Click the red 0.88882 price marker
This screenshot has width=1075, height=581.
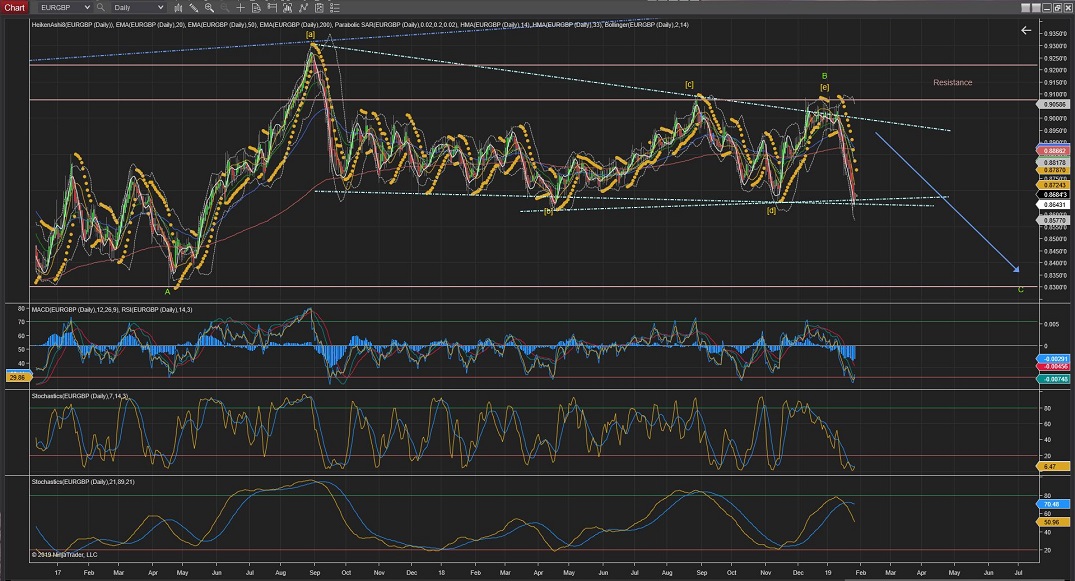click(x=1054, y=151)
